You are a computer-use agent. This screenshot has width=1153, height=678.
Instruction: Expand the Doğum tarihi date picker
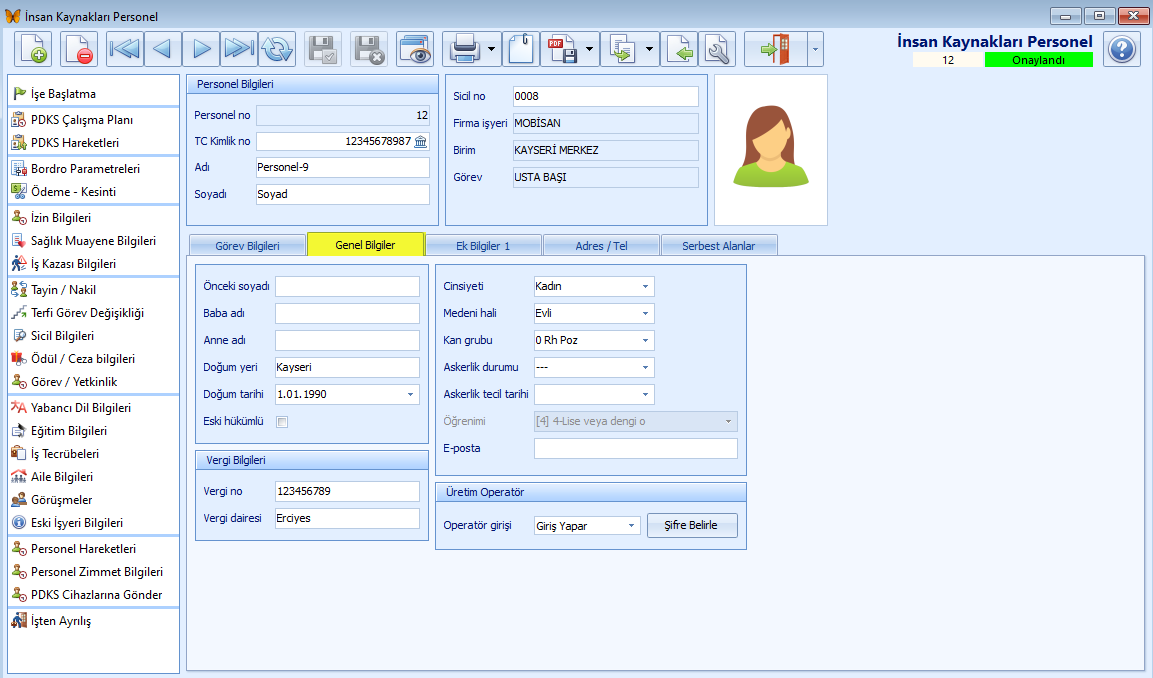pyautogui.click(x=410, y=394)
